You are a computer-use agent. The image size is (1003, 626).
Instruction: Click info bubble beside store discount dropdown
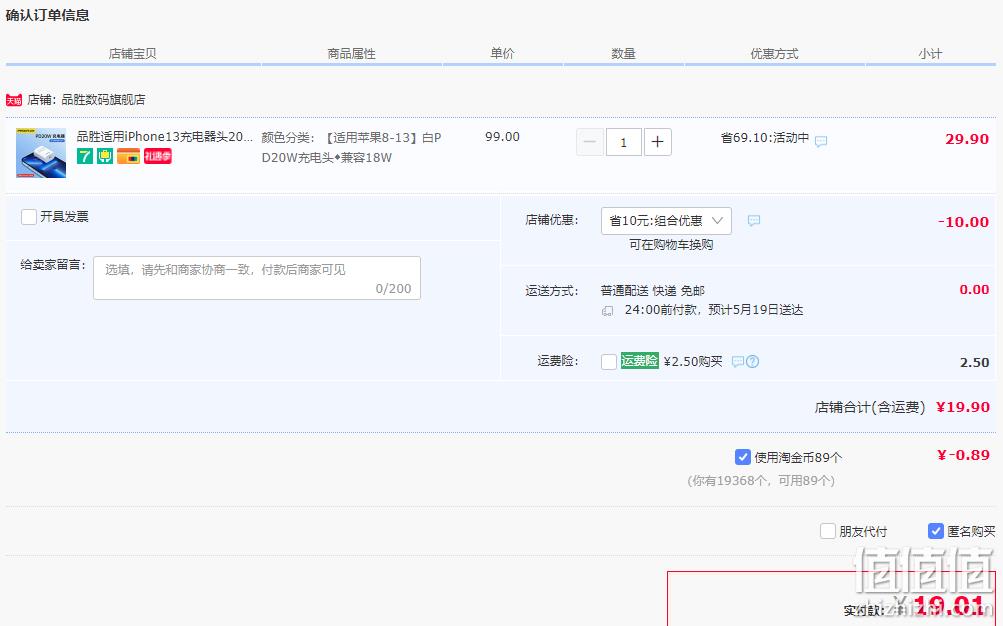pos(754,221)
